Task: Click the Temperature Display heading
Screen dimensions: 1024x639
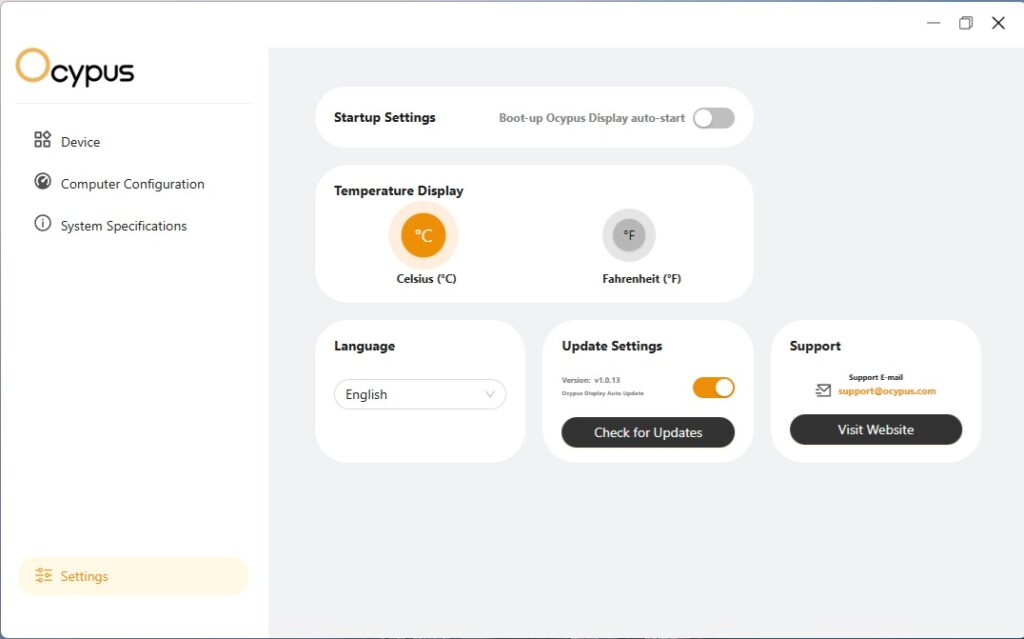Action: [x=398, y=191]
